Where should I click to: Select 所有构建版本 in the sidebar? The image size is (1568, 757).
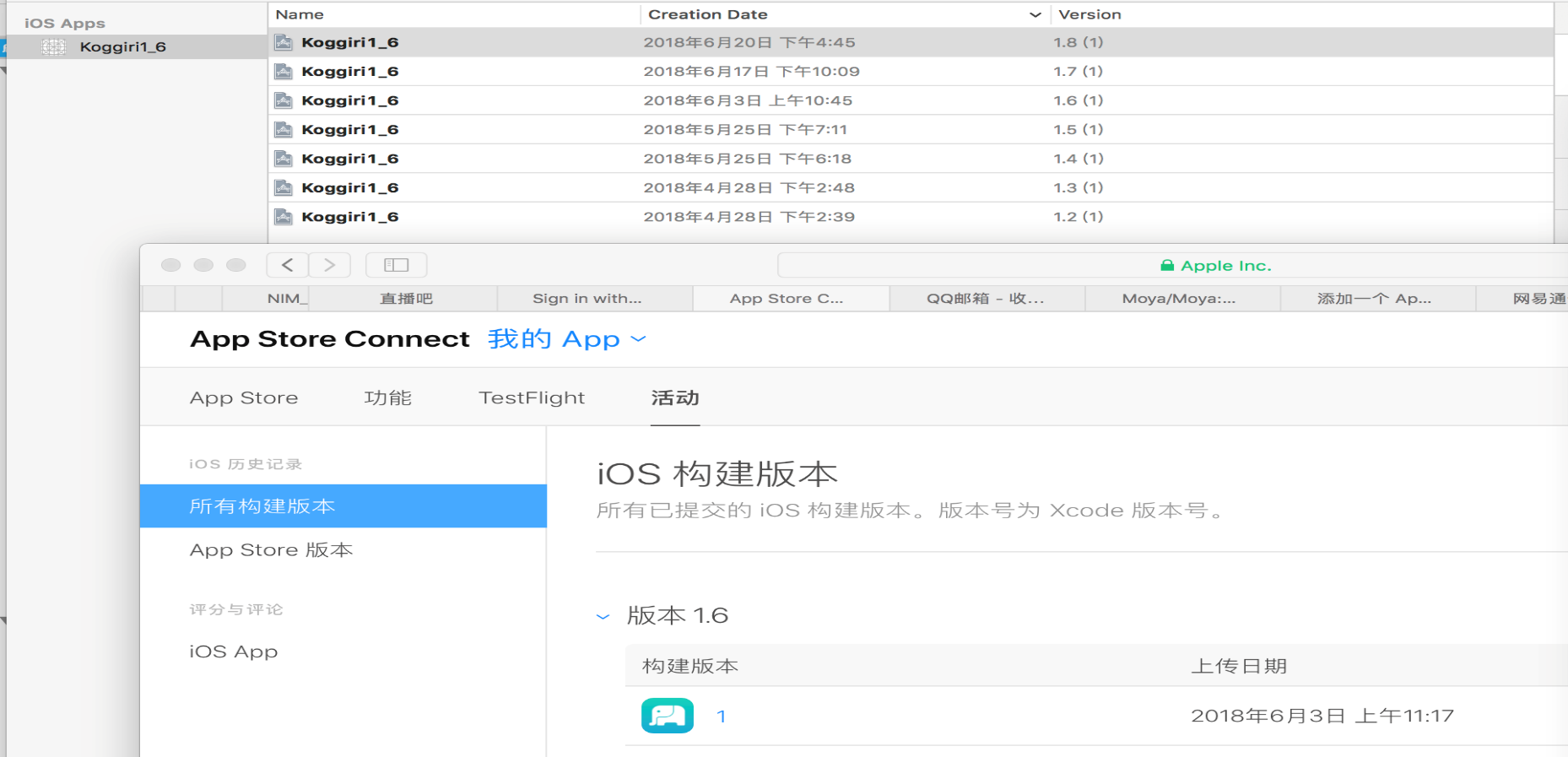[x=343, y=506]
